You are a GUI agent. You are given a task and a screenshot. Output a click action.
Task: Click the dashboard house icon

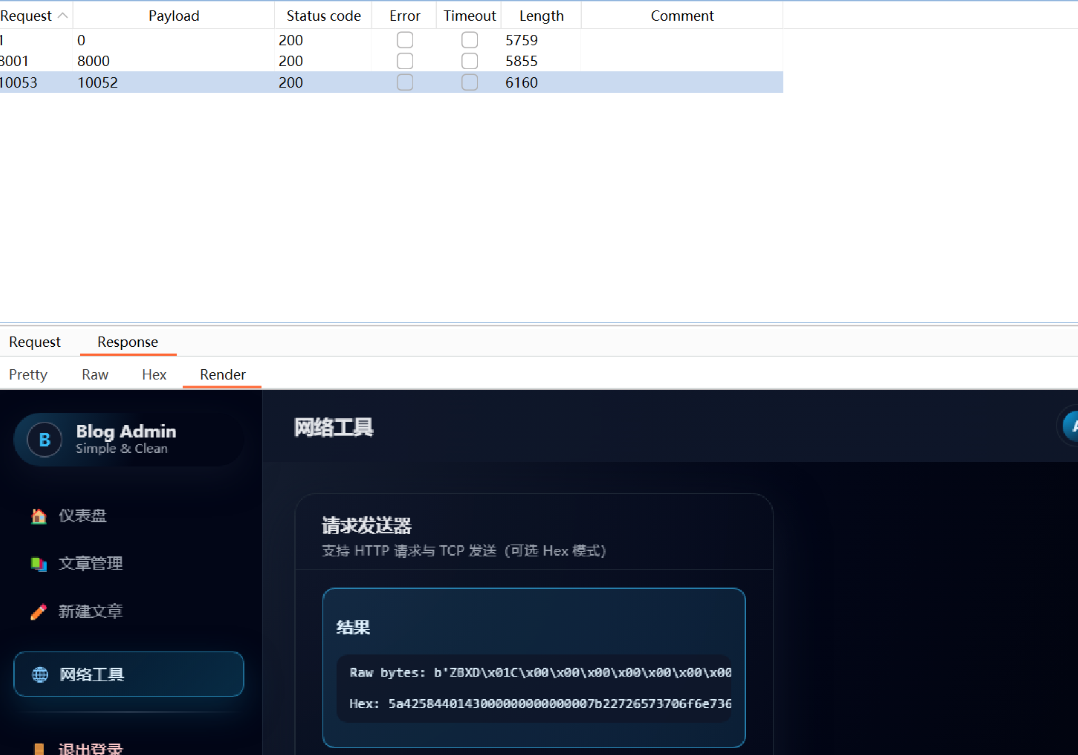(x=39, y=516)
